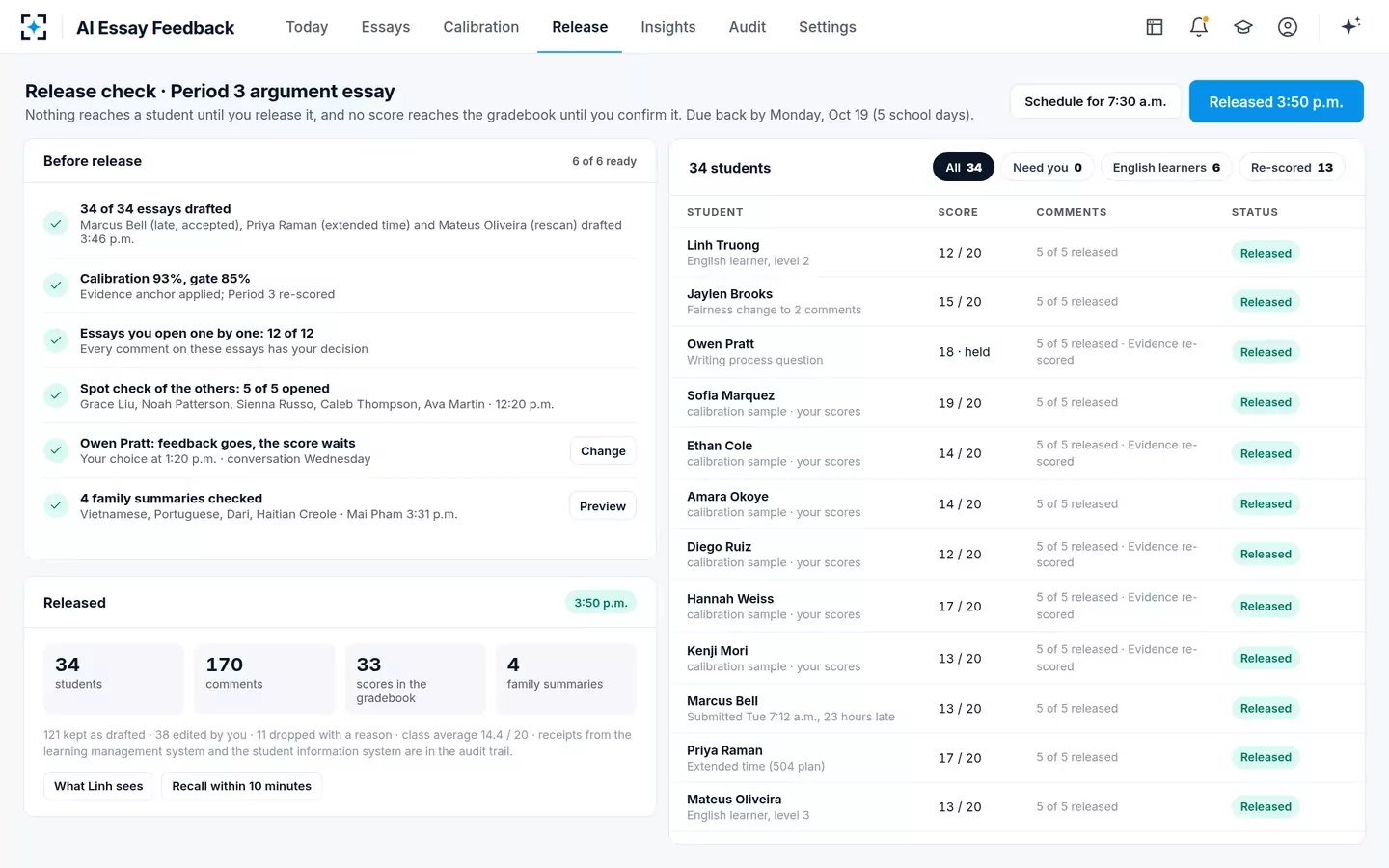The height and width of the screenshot is (868, 1389).
Task: Click checkmark beside Owen Pratt feedback item
Action: pyautogui.click(x=56, y=450)
